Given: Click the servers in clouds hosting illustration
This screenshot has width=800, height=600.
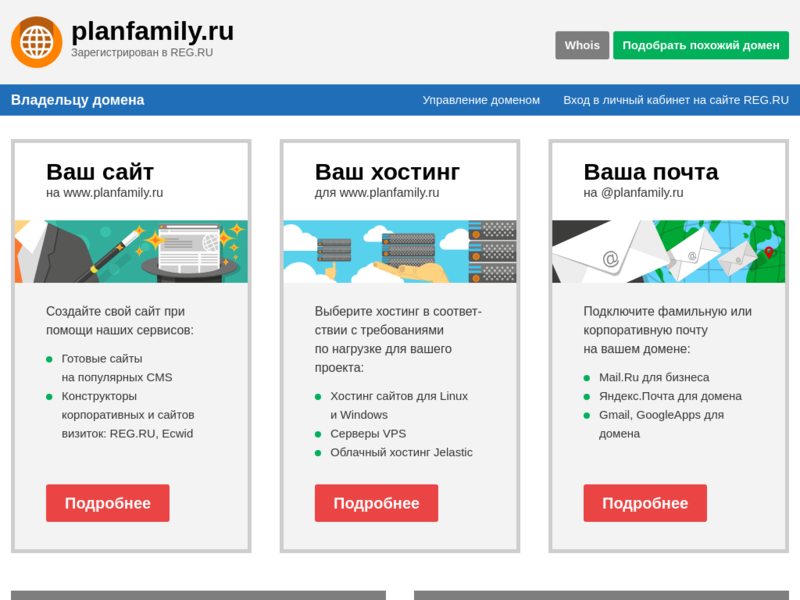Looking at the screenshot, I should coord(400,252).
